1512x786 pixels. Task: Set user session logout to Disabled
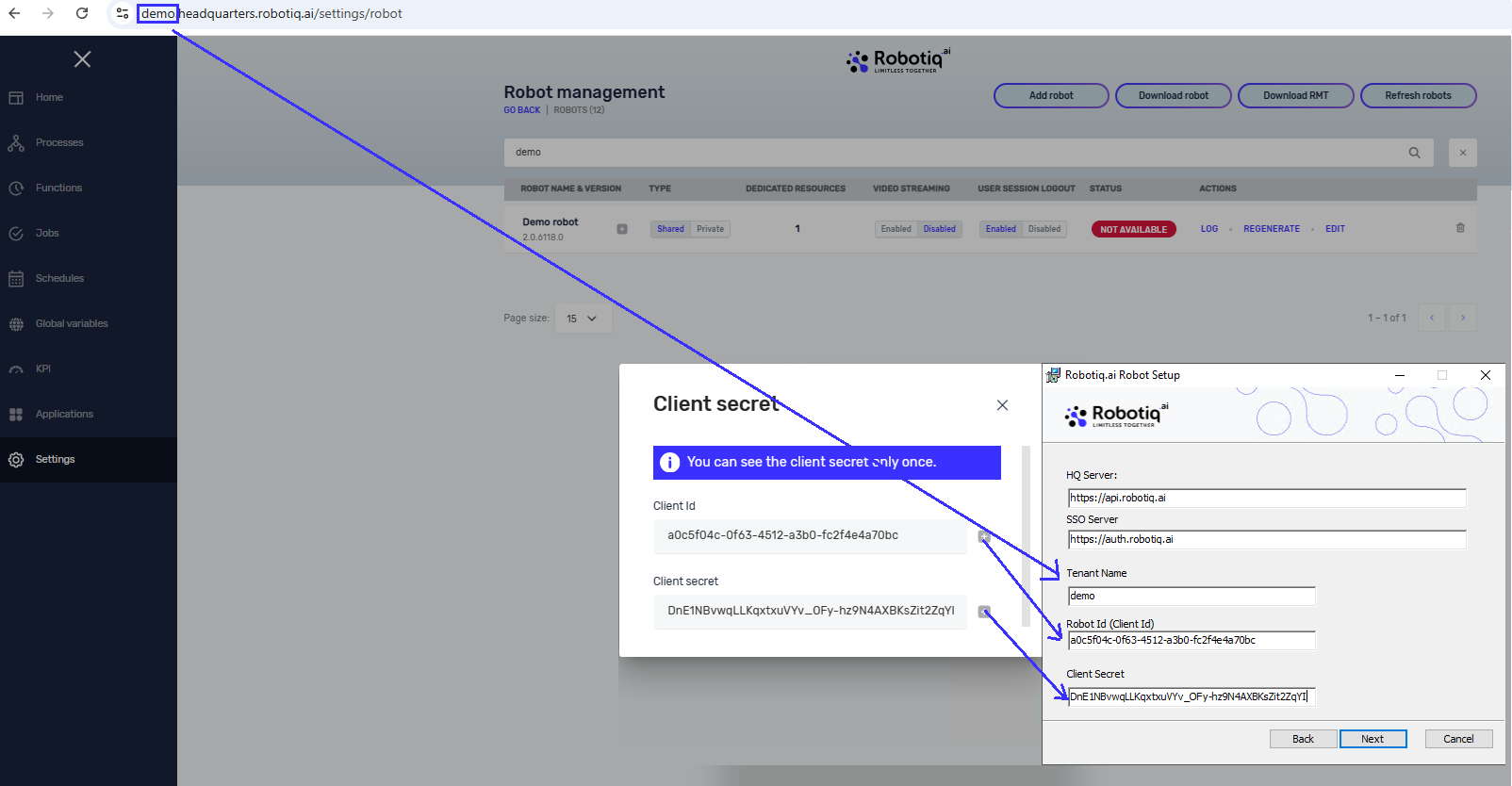(x=1044, y=229)
